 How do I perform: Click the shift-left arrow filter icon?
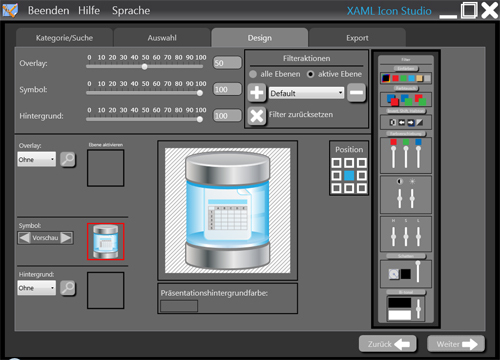click(x=402, y=123)
